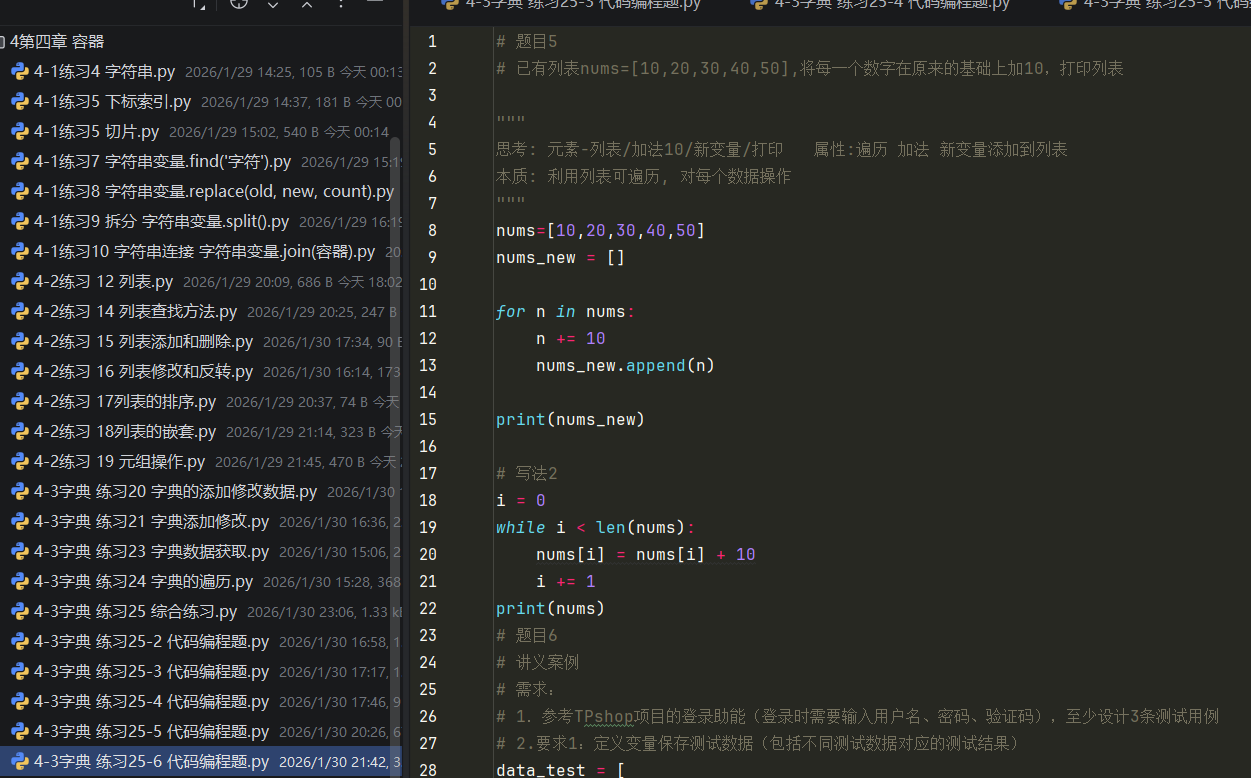Open file 4-2练习 17列表的排序.py
Image resolution: width=1251 pixels, height=778 pixels.
click(x=125, y=402)
